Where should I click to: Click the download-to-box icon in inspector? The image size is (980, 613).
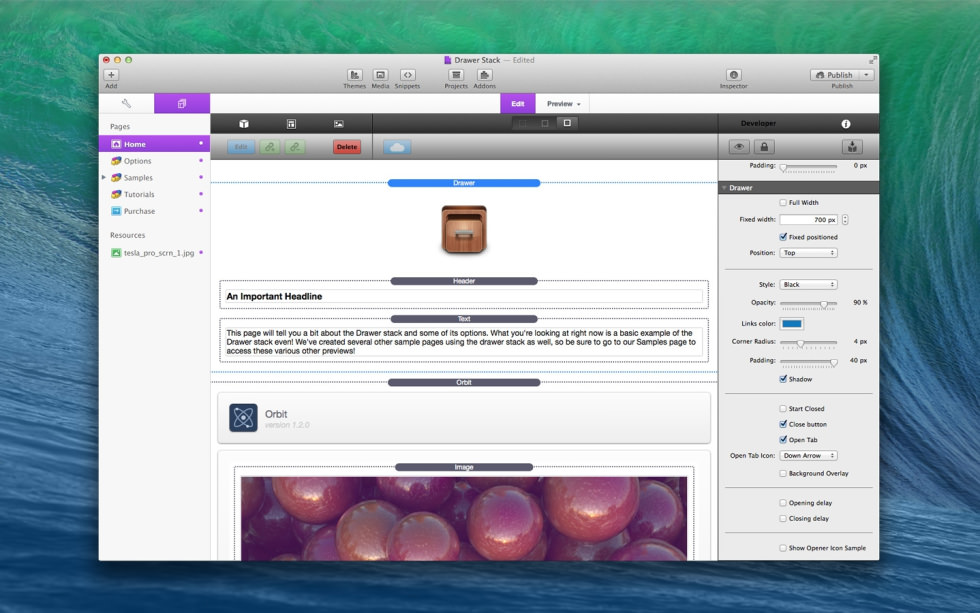[x=852, y=147]
